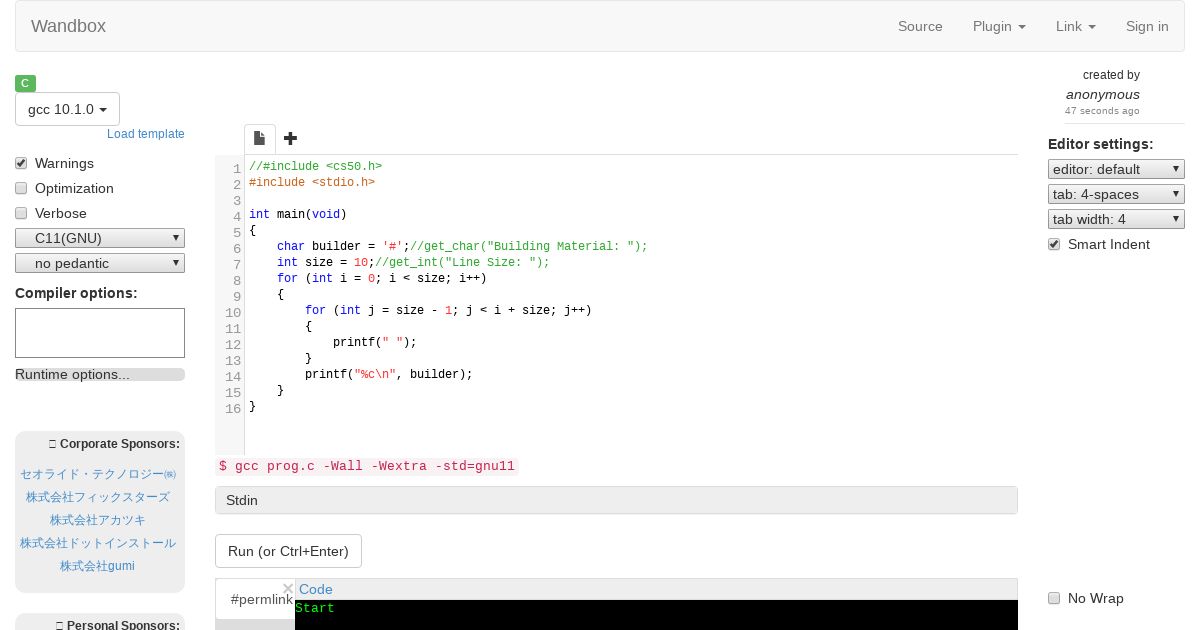Open the tab width: 4 dropdown
Viewport: 1200px width, 630px height.
coord(1116,219)
